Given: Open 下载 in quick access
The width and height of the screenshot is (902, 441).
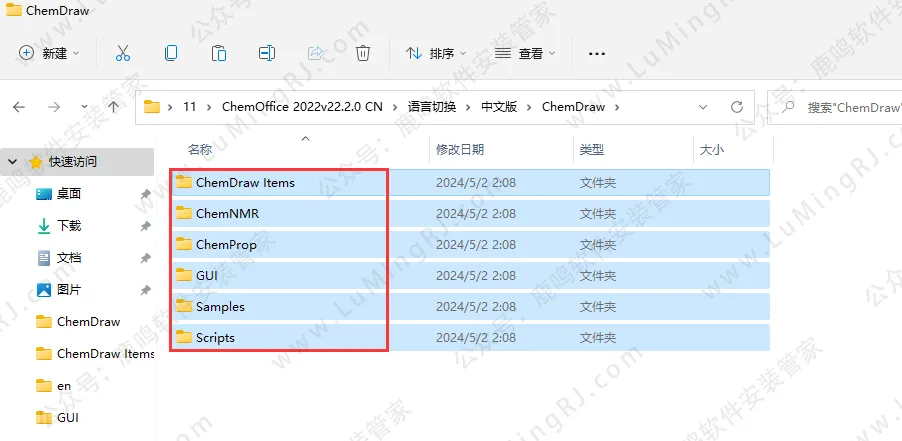Looking at the screenshot, I should coord(68,227).
